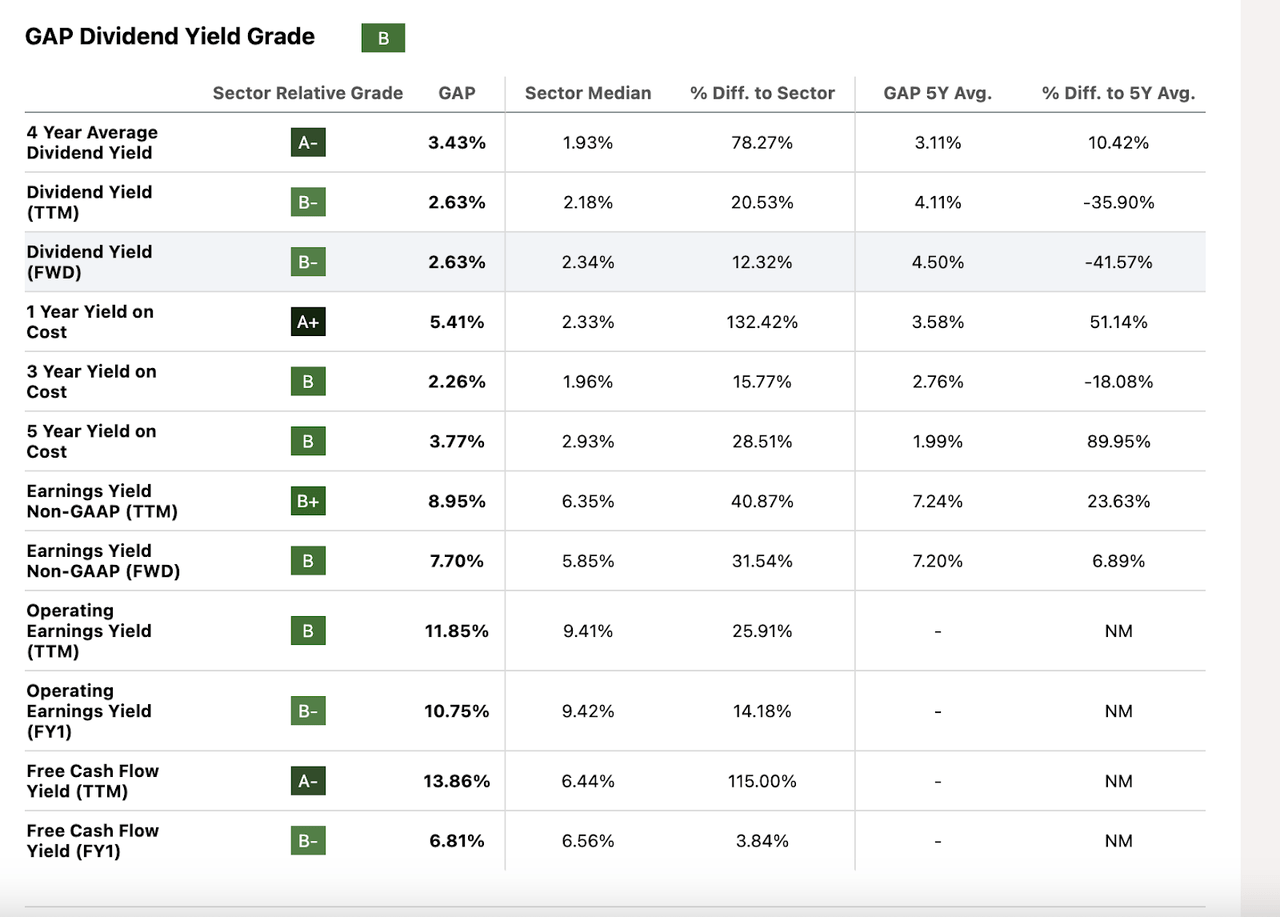Viewport: 1280px width, 917px height.
Task: Click the 1.99% five-year average value
Action: coord(937,441)
